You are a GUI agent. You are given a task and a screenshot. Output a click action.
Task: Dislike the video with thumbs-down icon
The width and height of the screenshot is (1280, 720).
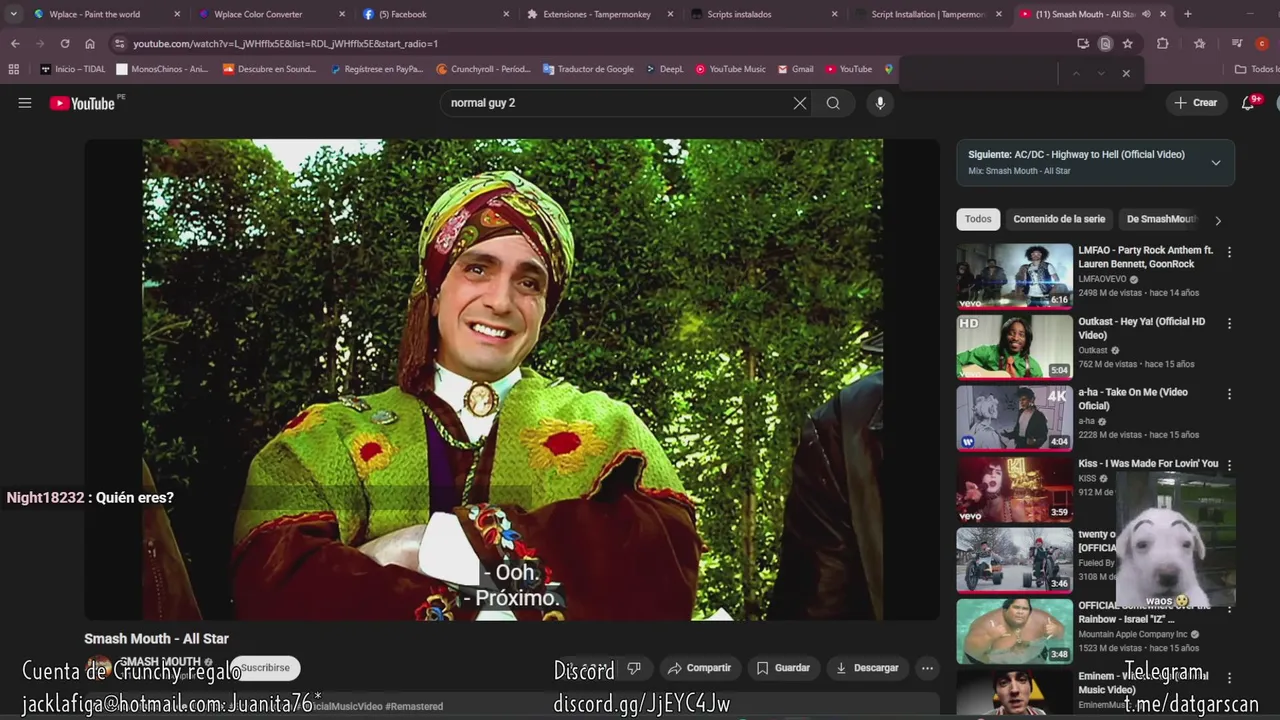pyautogui.click(x=634, y=668)
